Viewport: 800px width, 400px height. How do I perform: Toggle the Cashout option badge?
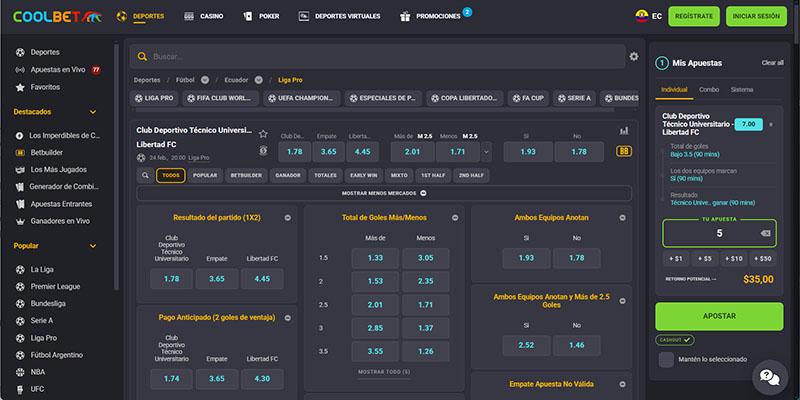pyautogui.click(x=674, y=340)
